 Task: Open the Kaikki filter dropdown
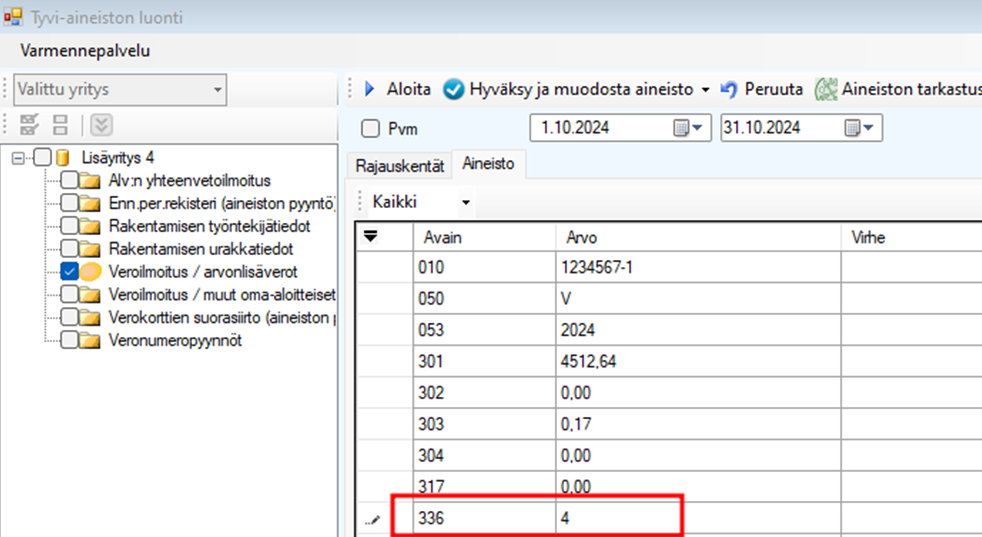click(465, 202)
